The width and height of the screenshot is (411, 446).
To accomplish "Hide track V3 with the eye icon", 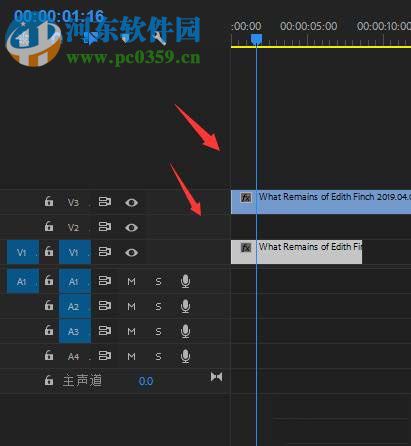I will [131, 202].
